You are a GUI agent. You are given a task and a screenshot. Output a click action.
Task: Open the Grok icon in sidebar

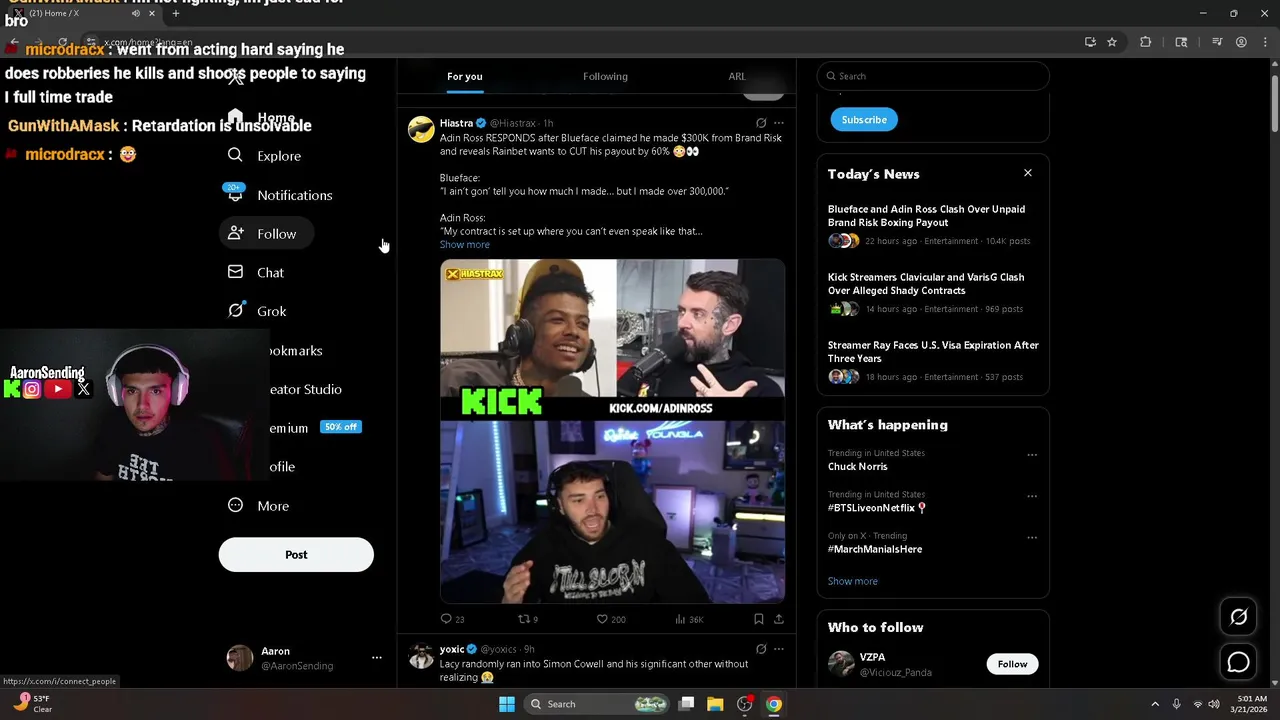click(235, 311)
